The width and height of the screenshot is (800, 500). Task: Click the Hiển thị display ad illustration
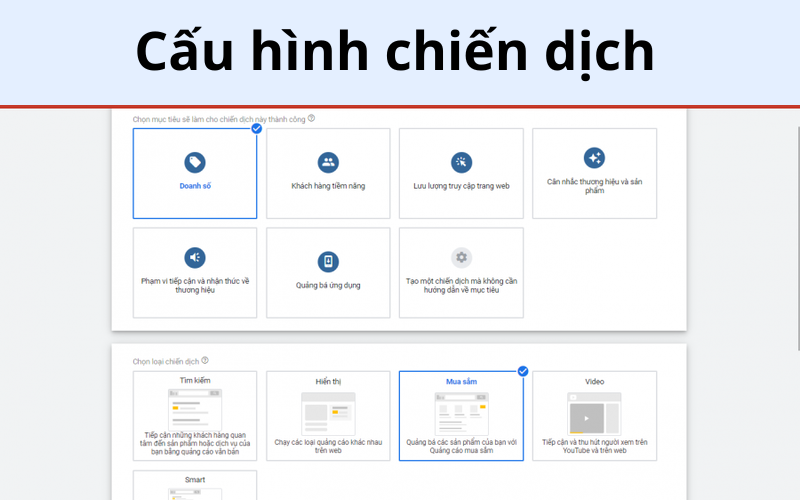point(328,414)
